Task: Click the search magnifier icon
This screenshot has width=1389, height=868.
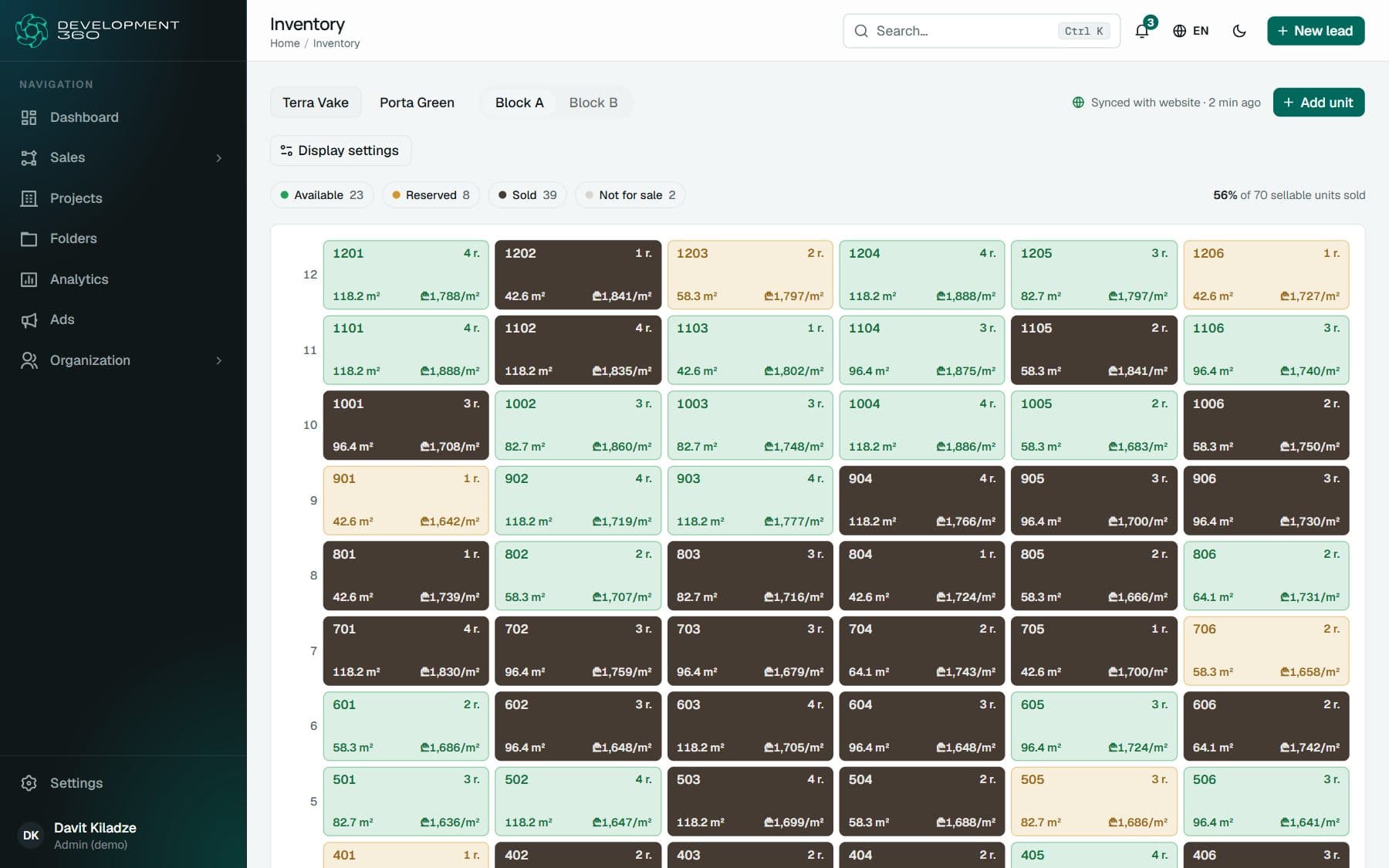Action: [x=861, y=31]
